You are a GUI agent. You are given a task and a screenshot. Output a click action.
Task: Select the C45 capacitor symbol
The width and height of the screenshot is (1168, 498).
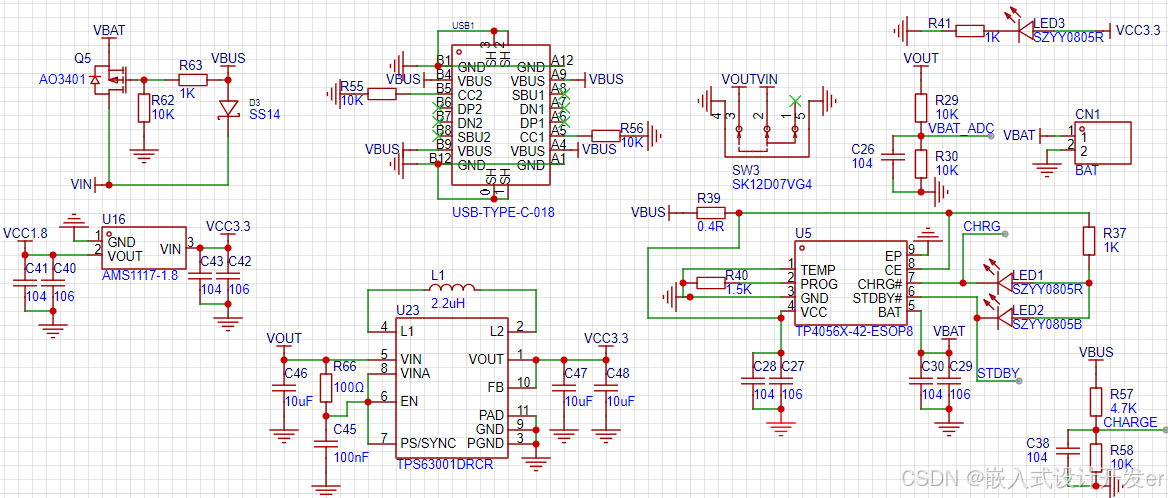coord(325,443)
